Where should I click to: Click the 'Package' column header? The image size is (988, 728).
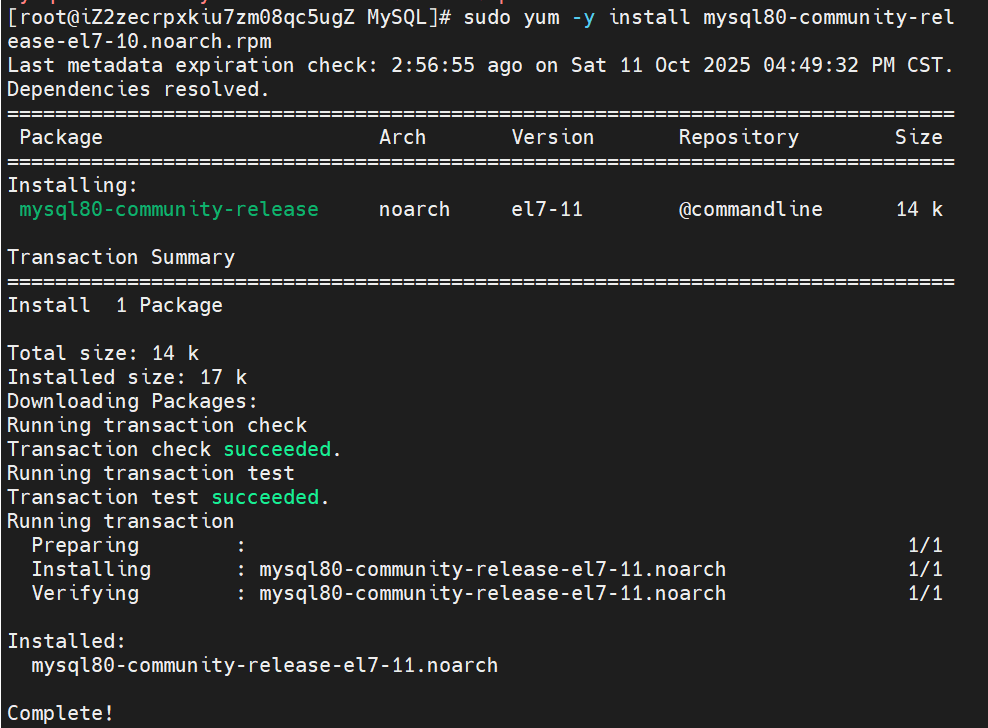[x=61, y=137]
